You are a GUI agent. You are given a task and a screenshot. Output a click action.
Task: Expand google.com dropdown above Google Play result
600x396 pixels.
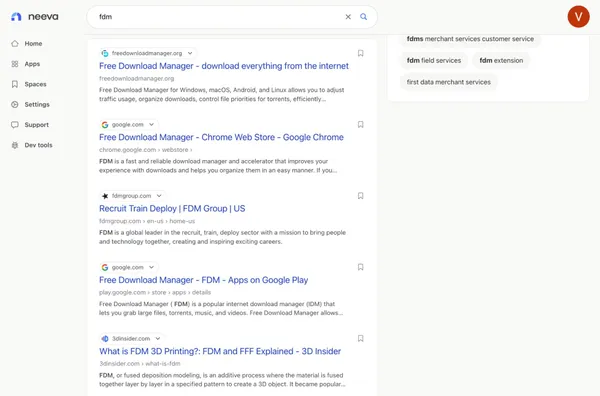coord(152,267)
